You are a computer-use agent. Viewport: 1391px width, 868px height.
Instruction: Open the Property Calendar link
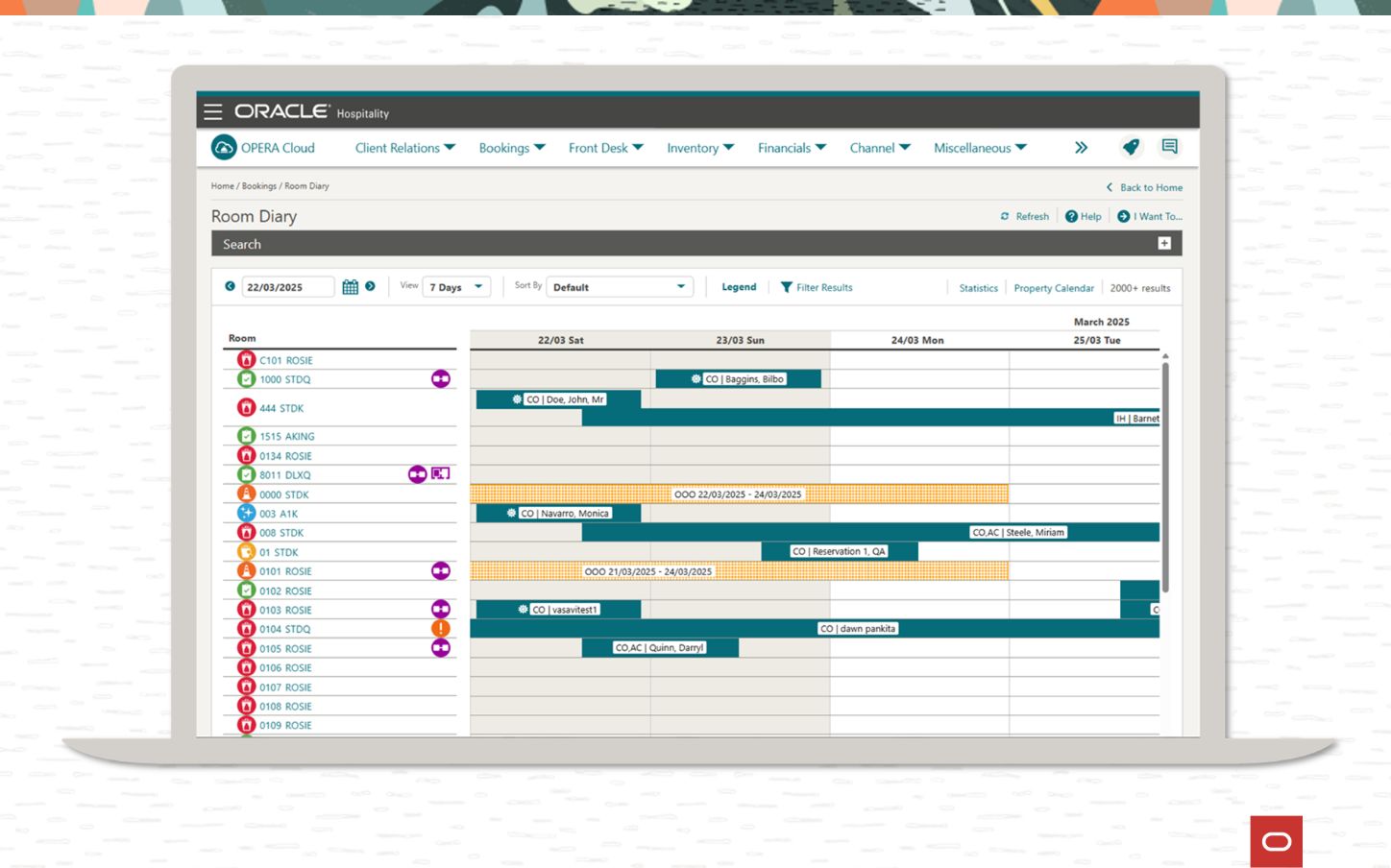coord(1054,288)
